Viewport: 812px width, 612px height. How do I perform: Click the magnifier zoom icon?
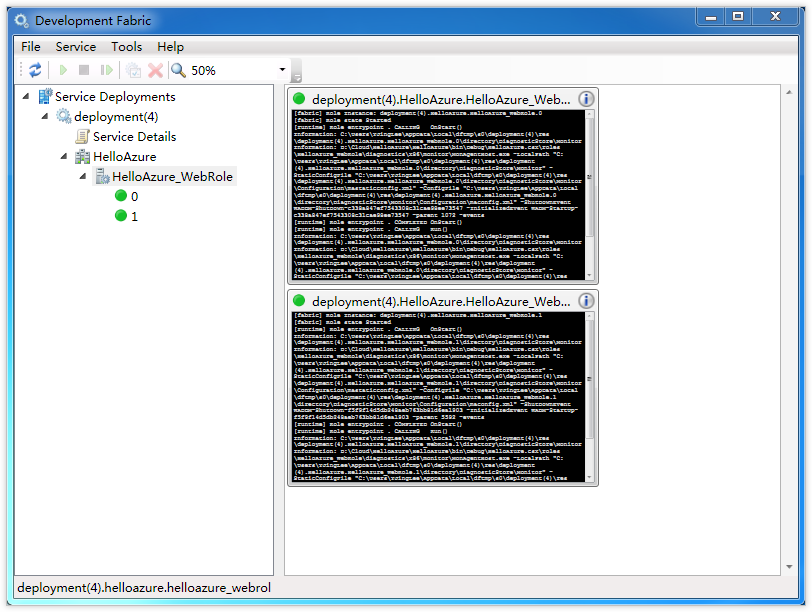[178, 70]
